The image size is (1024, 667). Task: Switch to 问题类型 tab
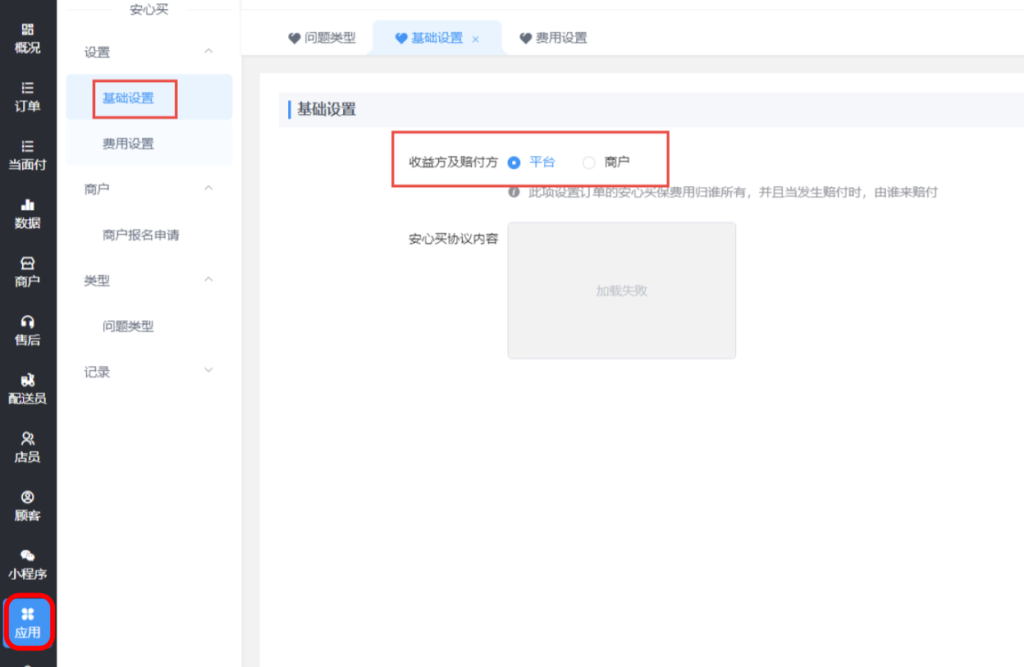[322, 38]
